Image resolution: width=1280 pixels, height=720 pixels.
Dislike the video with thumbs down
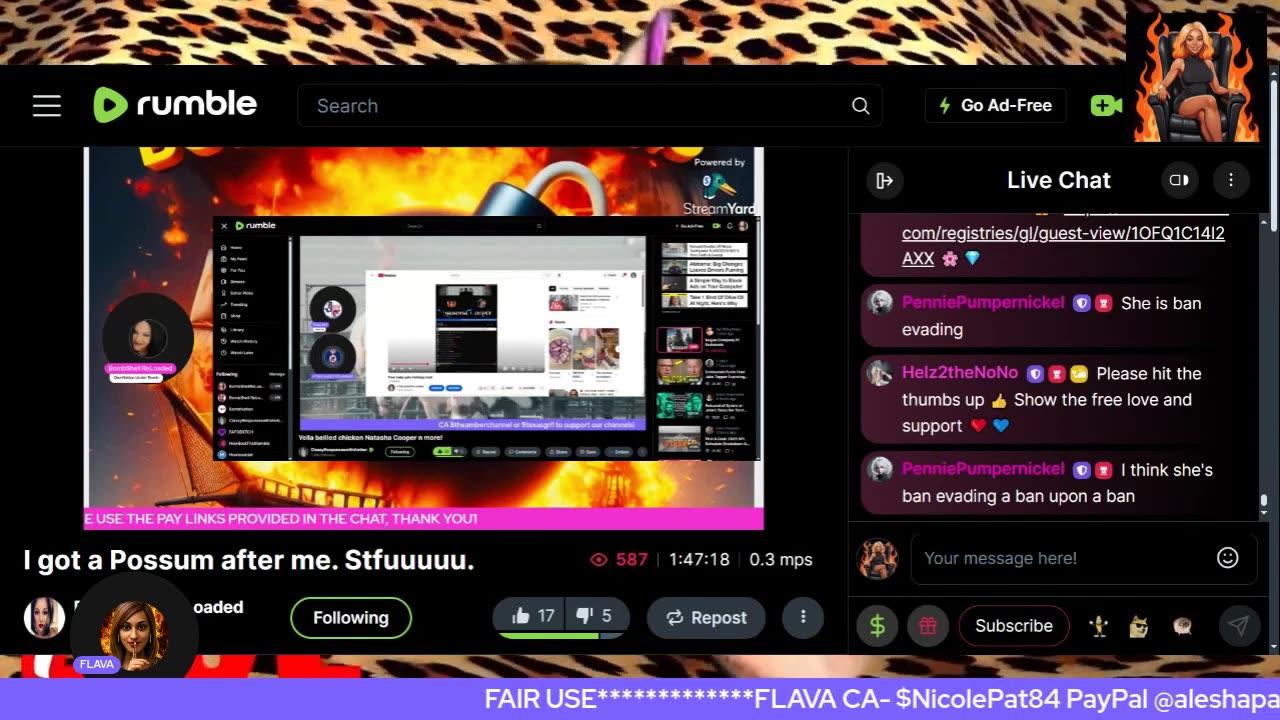(596, 617)
